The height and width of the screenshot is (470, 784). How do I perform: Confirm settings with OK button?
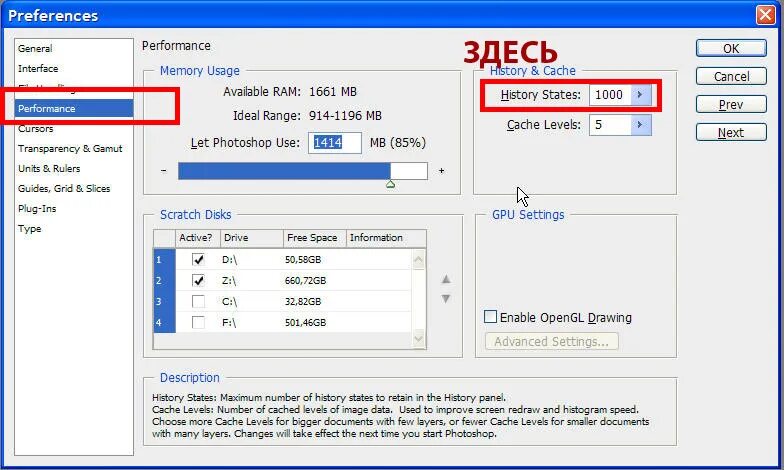click(x=731, y=48)
